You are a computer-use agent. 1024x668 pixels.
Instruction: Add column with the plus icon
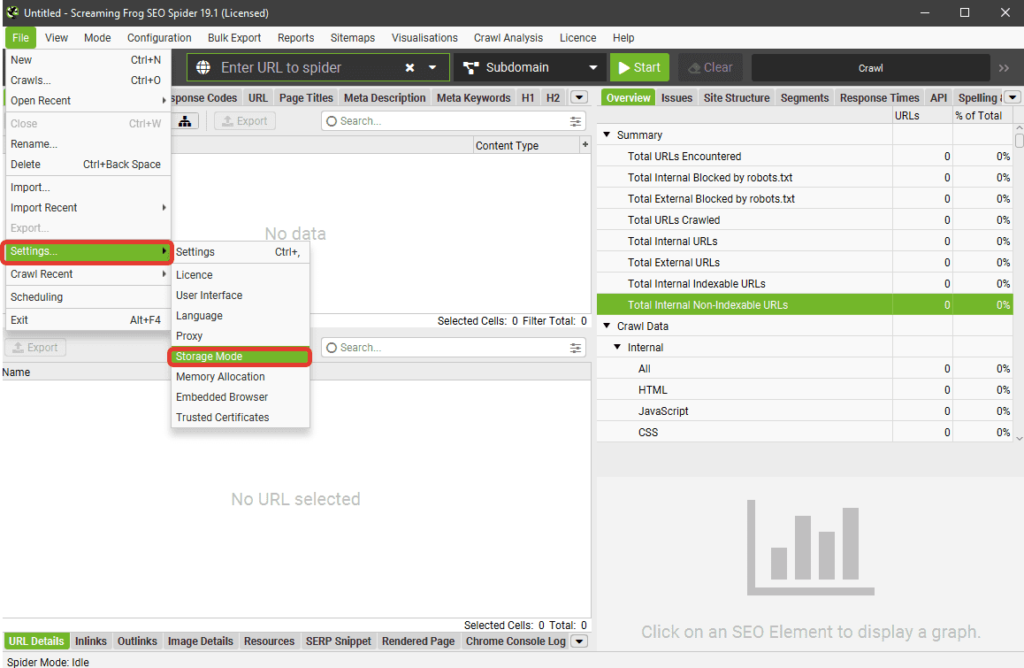pyautogui.click(x=585, y=145)
